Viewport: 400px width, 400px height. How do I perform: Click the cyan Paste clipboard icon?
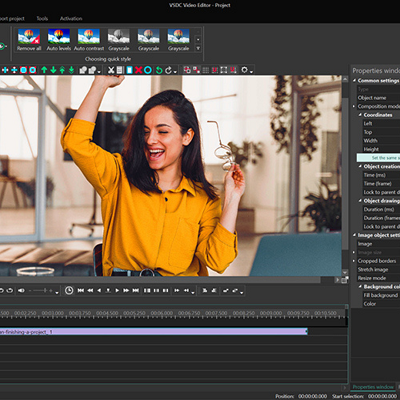[x=129, y=70]
